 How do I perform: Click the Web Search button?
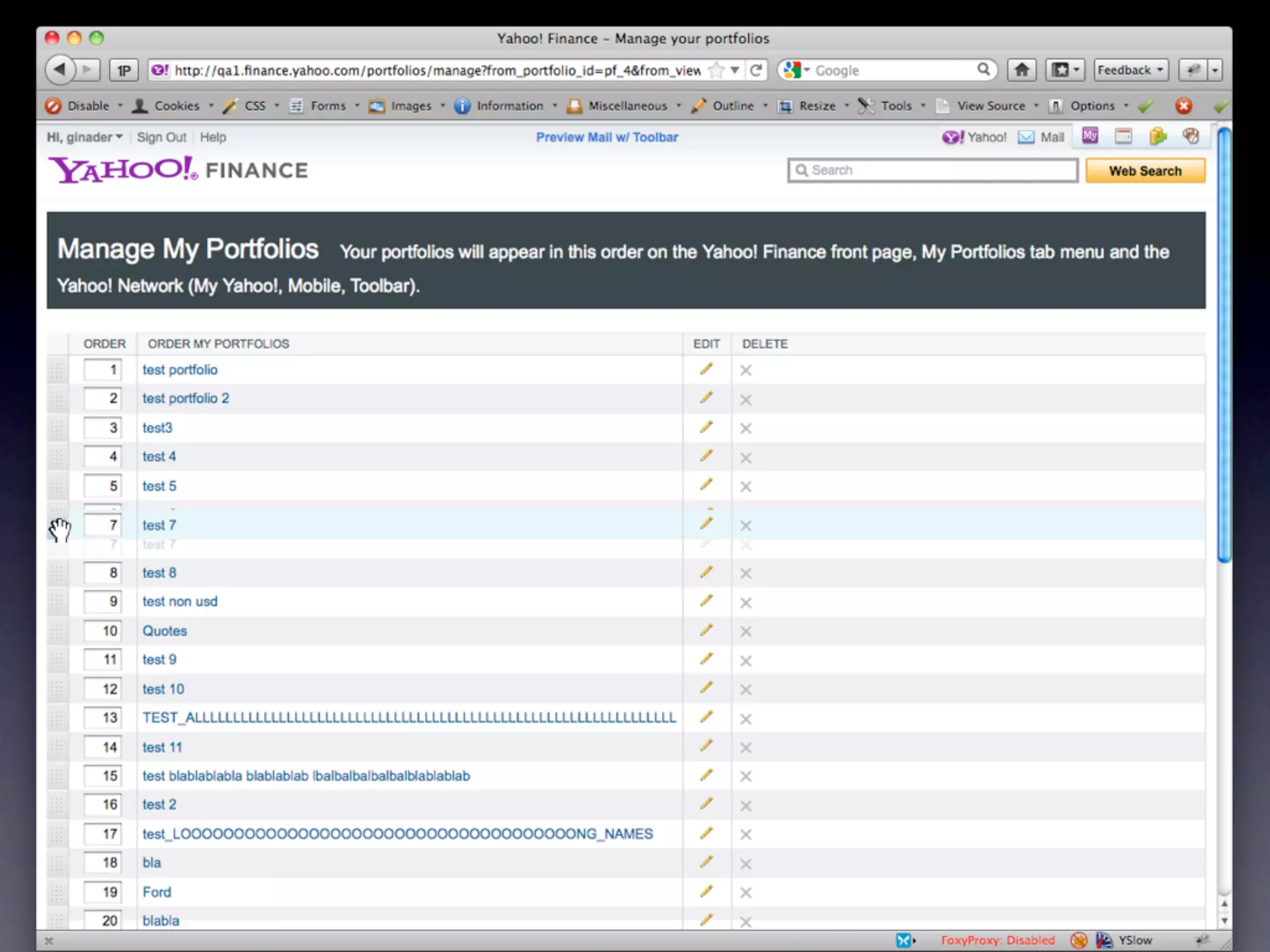tap(1145, 170)
